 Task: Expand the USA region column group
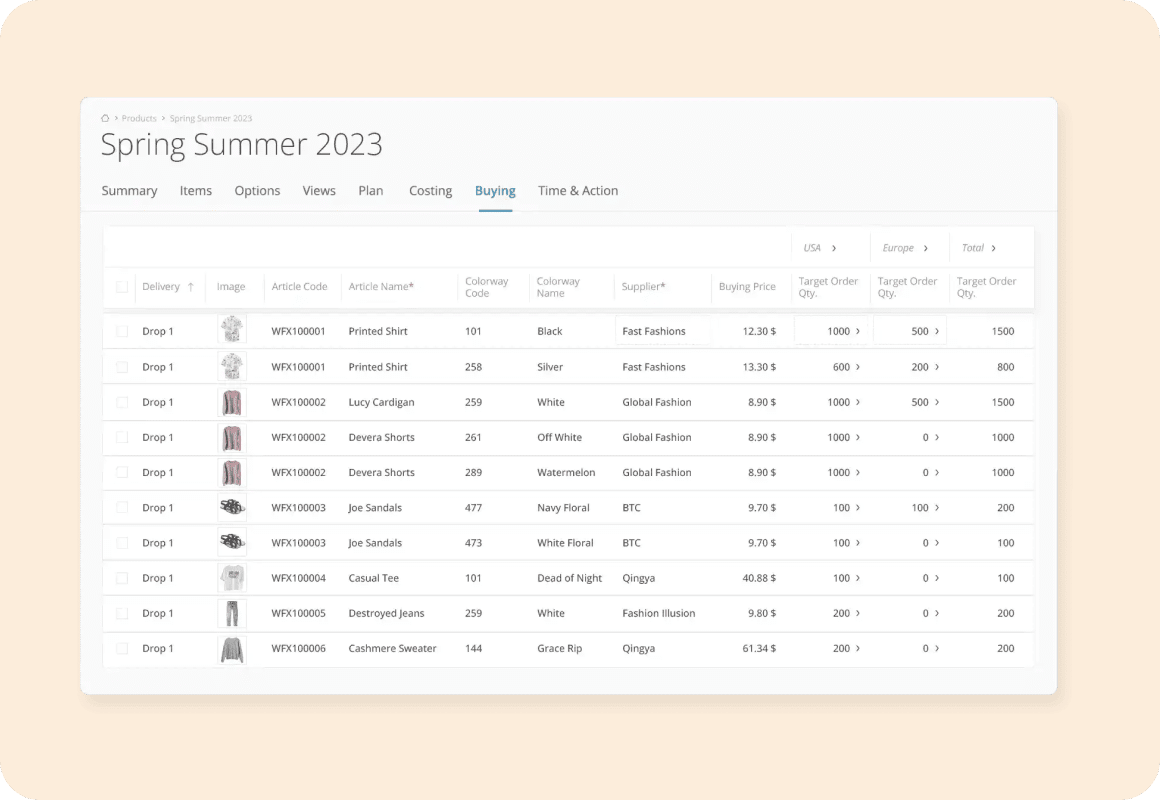[834, 248]
